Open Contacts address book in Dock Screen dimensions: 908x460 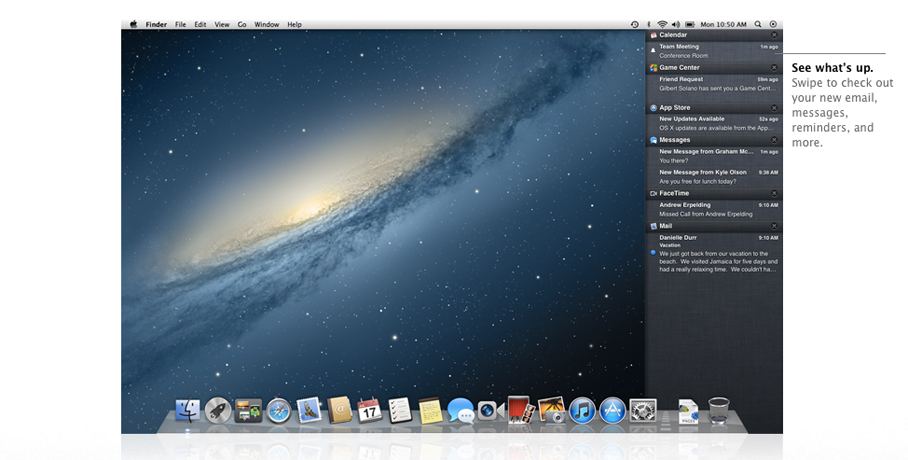coord(339,410)
